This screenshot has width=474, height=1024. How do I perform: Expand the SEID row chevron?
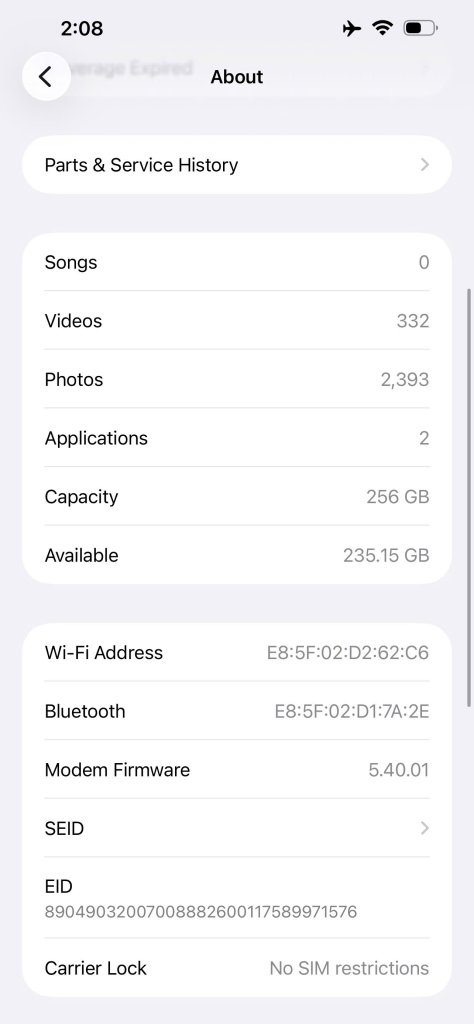(424, 828)
